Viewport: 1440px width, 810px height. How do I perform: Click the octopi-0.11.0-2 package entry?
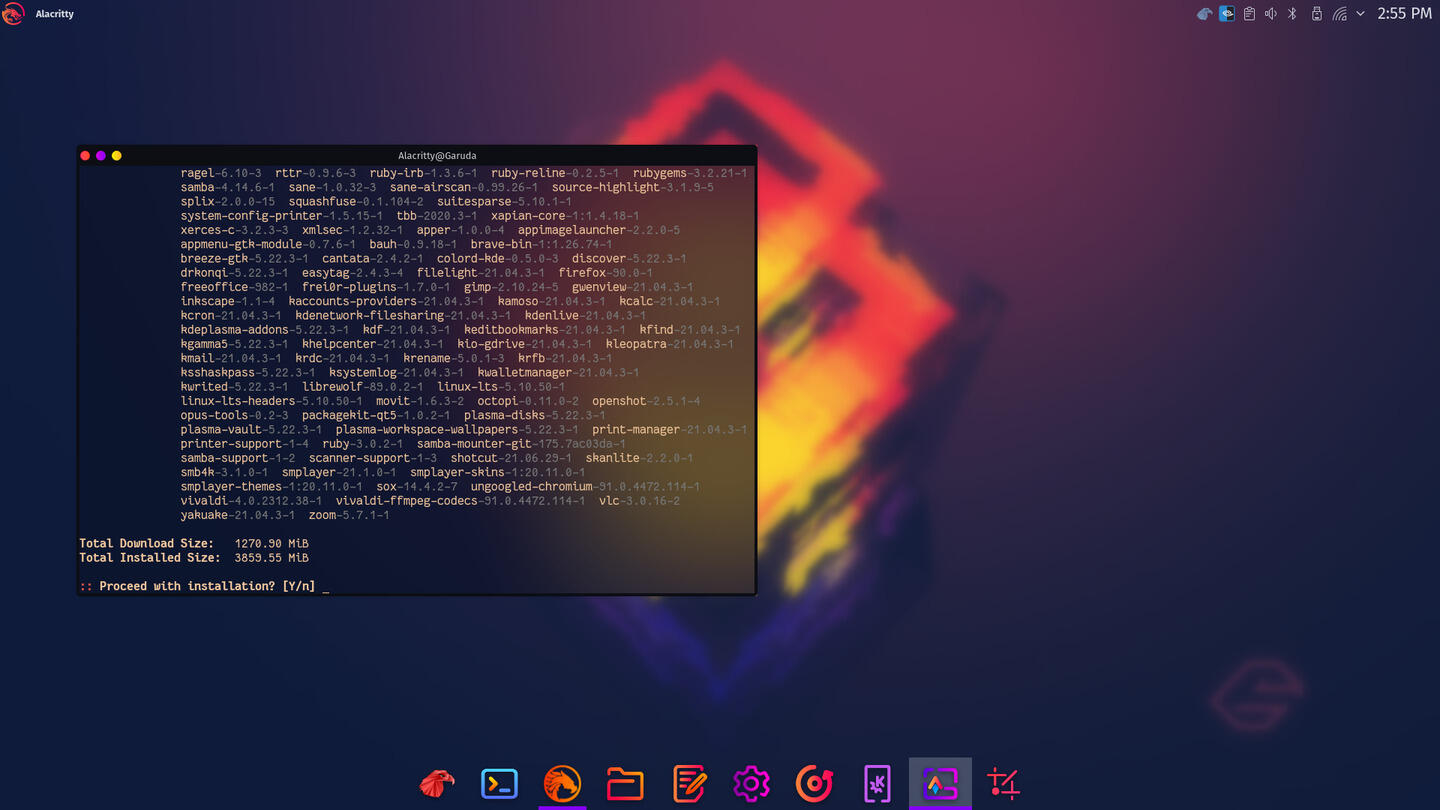[x=528, y=401]
